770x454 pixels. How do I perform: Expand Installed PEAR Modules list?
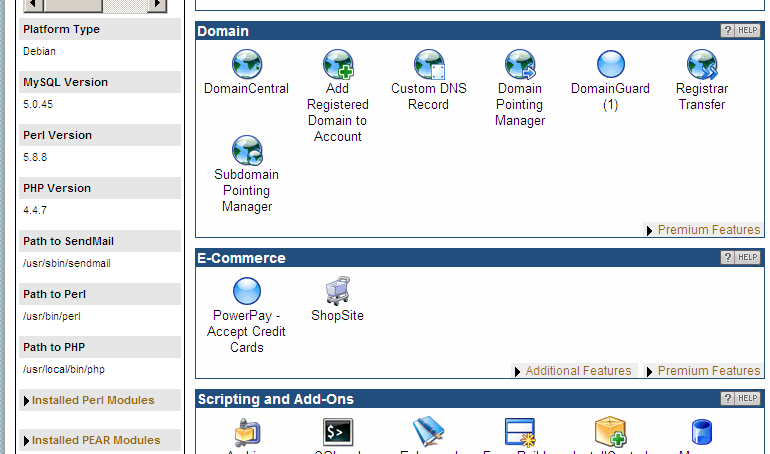(95, 440)
